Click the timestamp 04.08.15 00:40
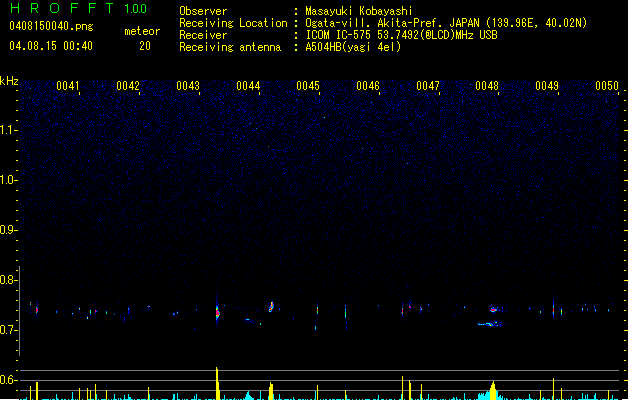 tap(51, 46)
